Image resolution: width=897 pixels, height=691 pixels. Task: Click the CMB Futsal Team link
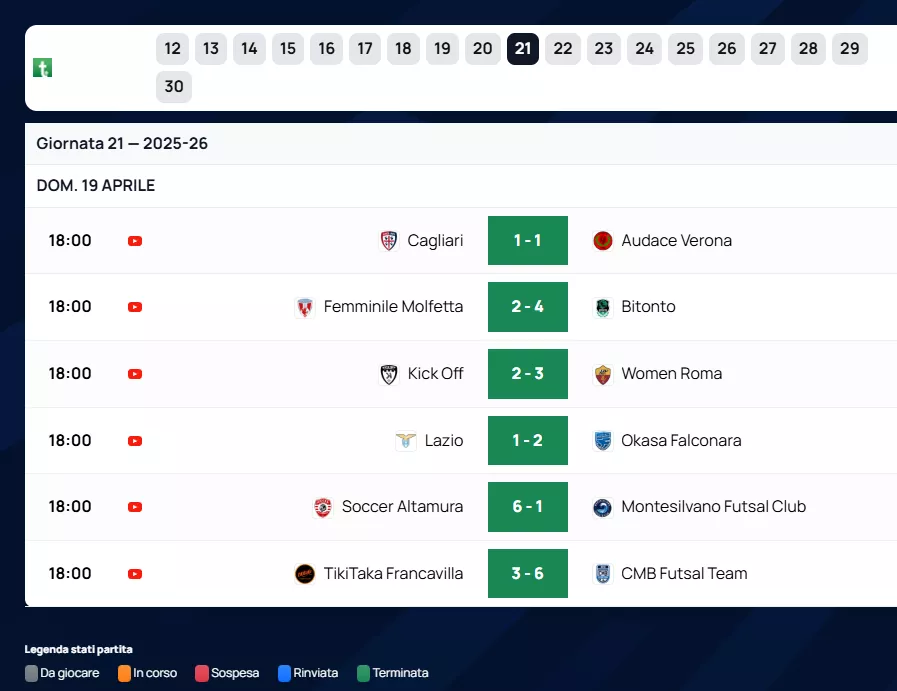684,574
